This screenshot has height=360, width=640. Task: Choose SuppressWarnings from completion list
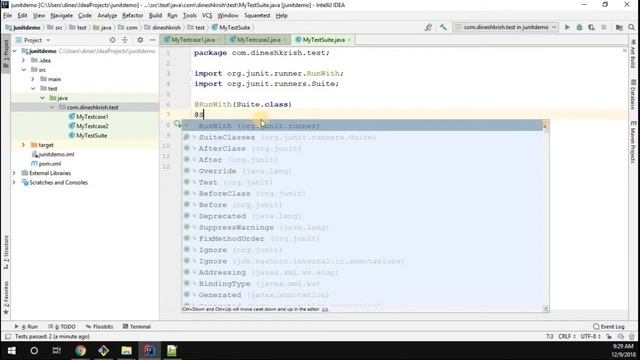pos(362,227)
